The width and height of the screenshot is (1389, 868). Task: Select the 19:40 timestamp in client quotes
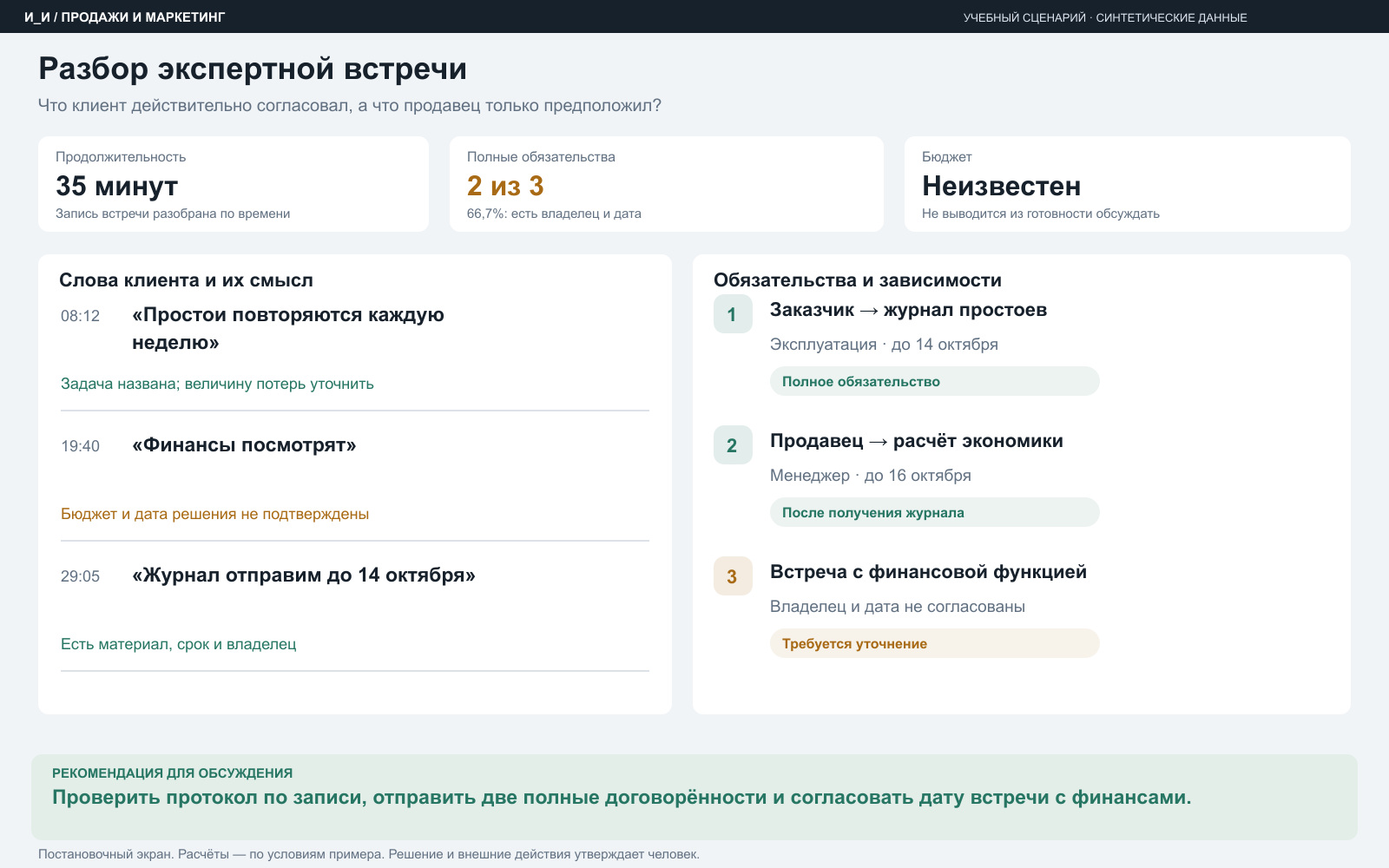pyautogui.click(x=81, y=446)
